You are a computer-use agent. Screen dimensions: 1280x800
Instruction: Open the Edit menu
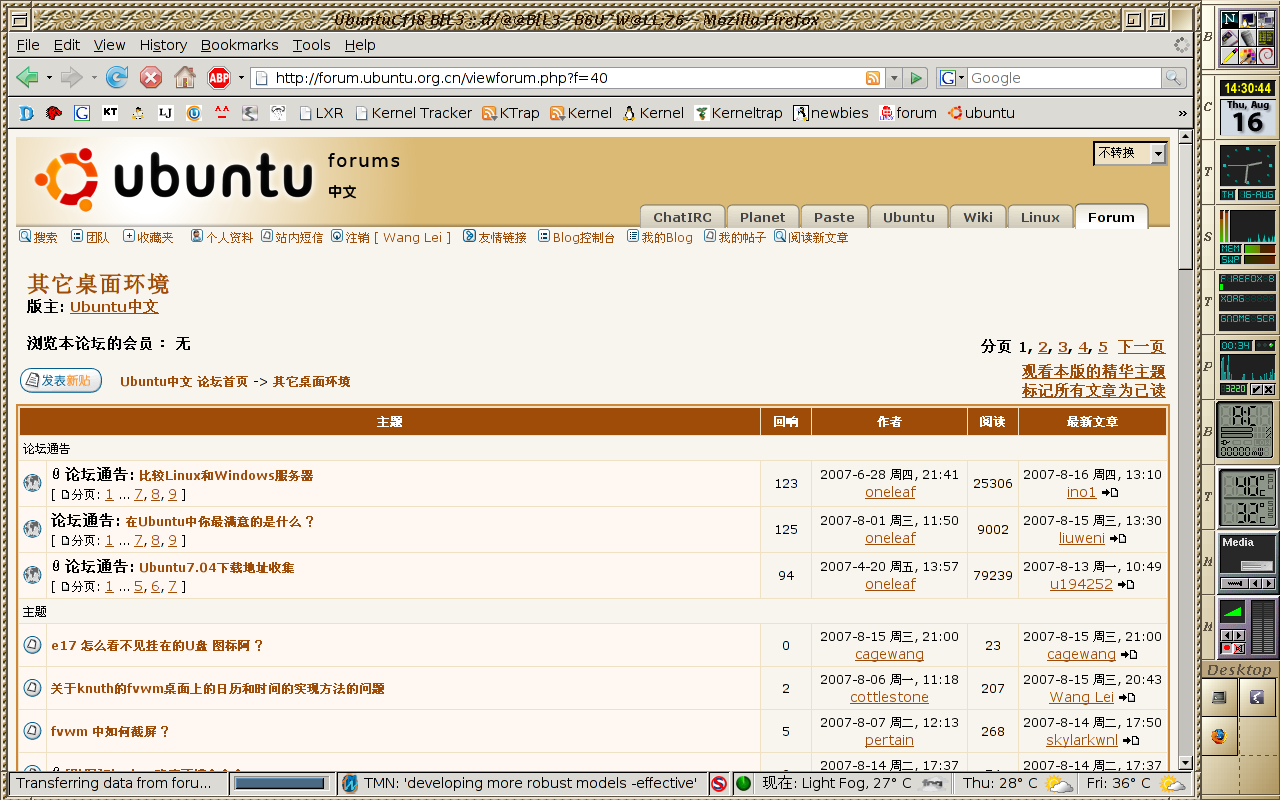(x=67, y=45)
